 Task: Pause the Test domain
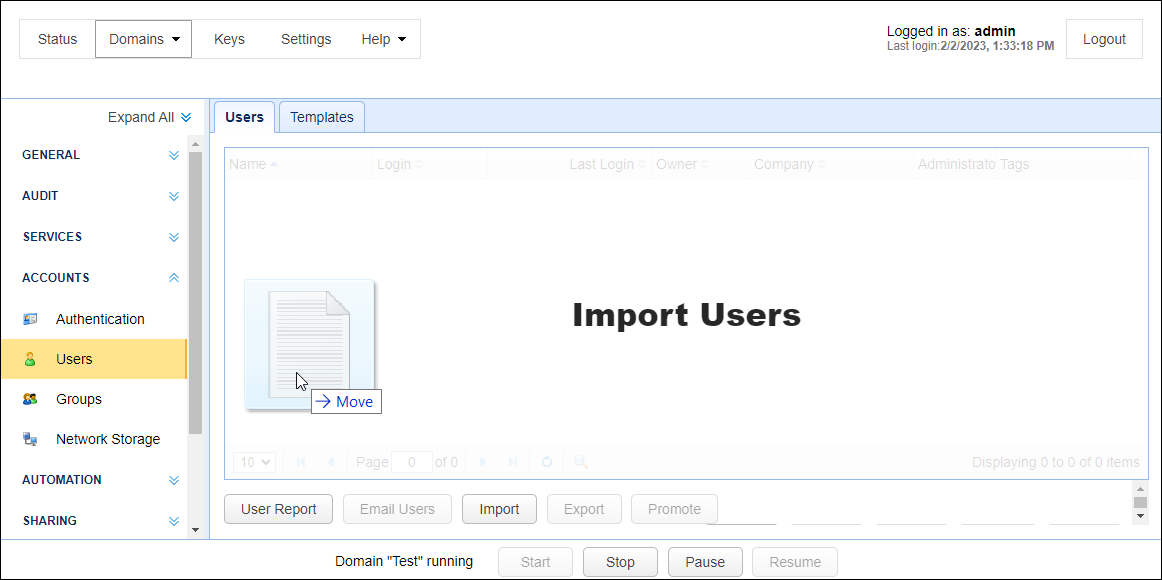tap(705, 561)
